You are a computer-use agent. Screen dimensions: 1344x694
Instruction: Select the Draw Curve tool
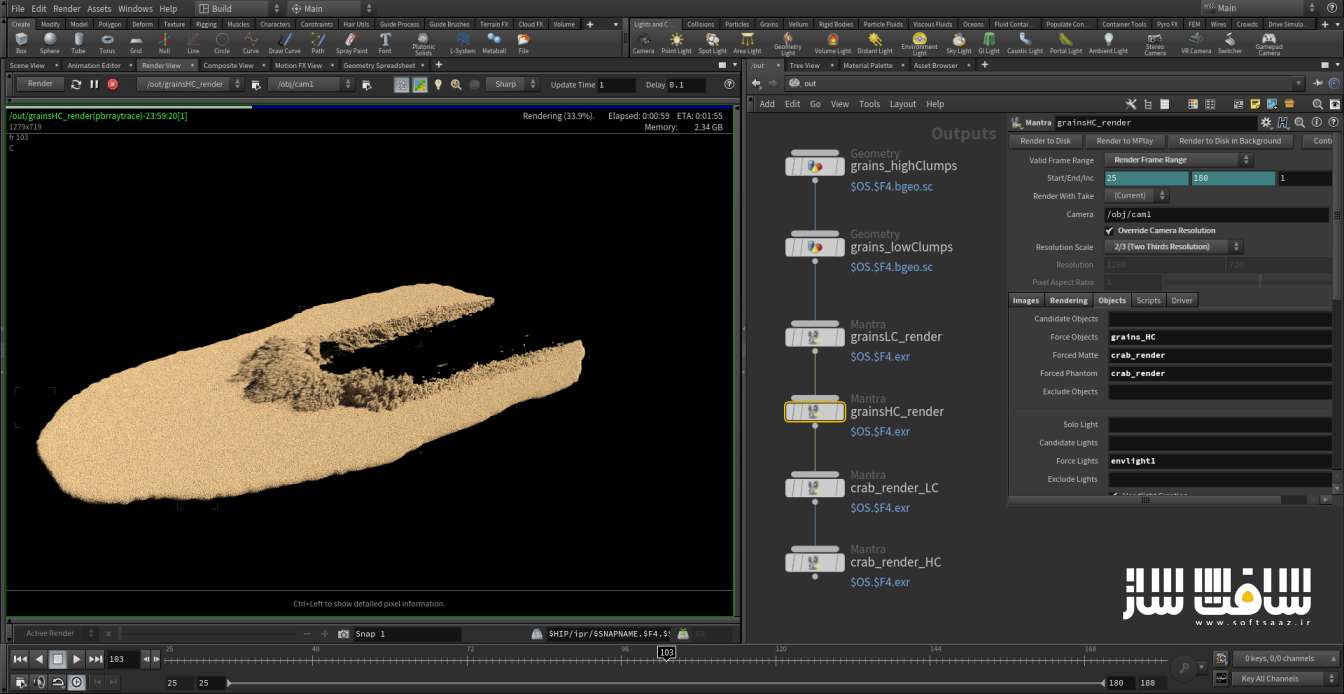click(x=284, y=43)
